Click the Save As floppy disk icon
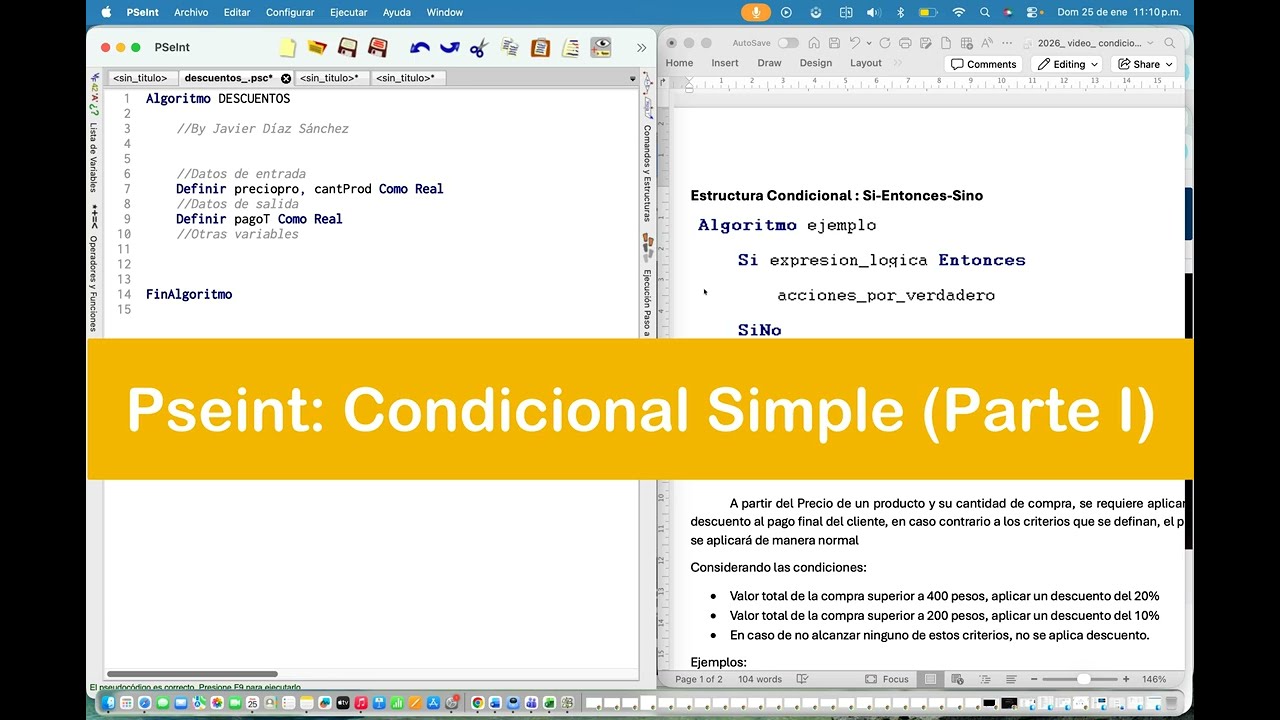 point(378,47)
